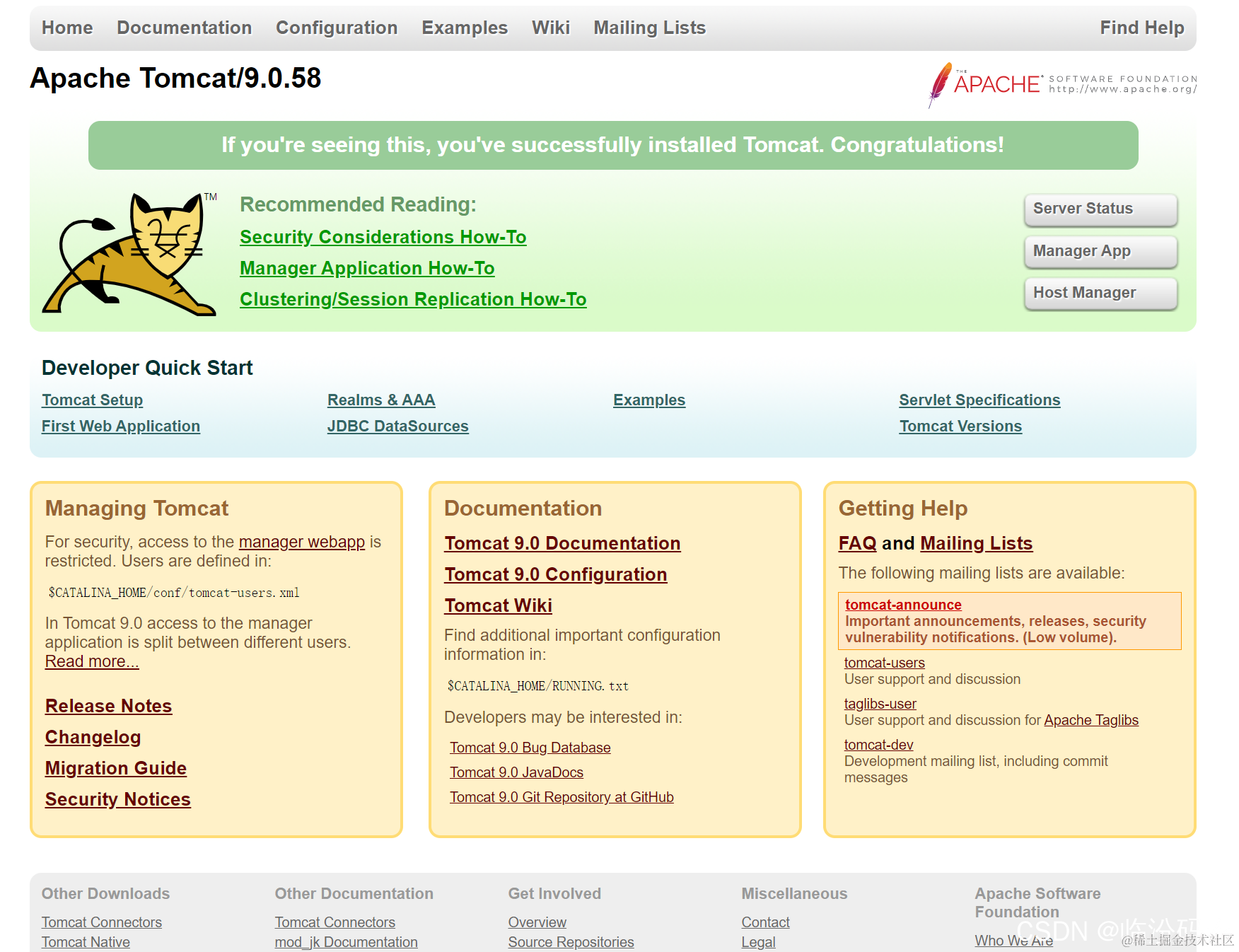Open Tomcat Connectors under Other Documentation
The width and height of the screenshot is (1239, 952).
click(x=335, y=922)
